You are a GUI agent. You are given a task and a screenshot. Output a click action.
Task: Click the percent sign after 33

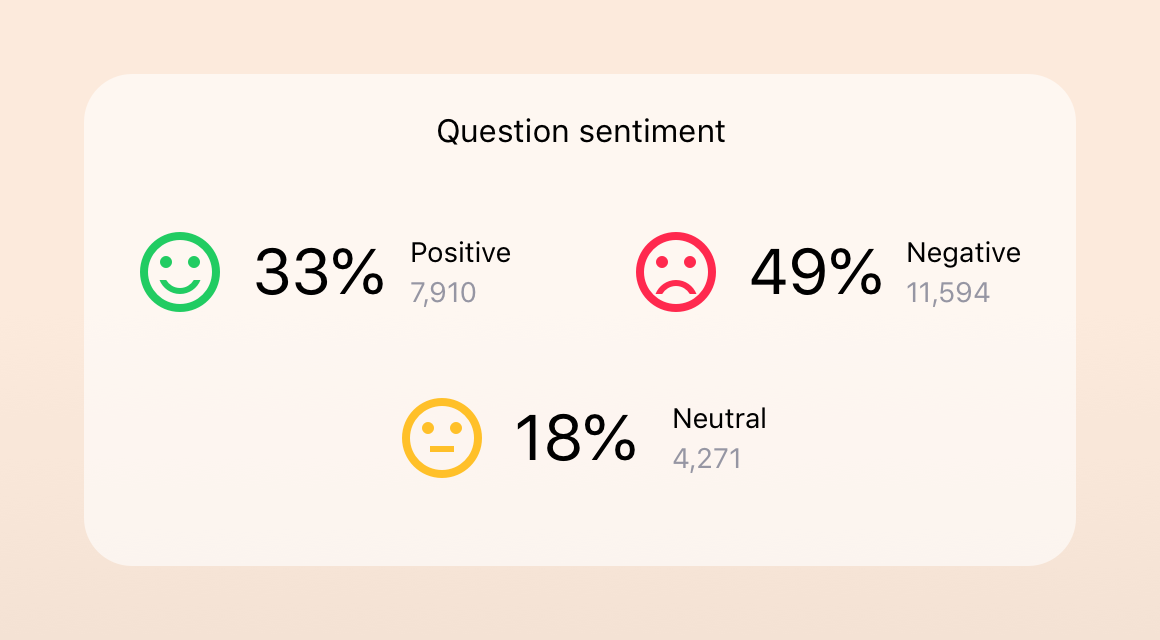[x=357, y=272]
